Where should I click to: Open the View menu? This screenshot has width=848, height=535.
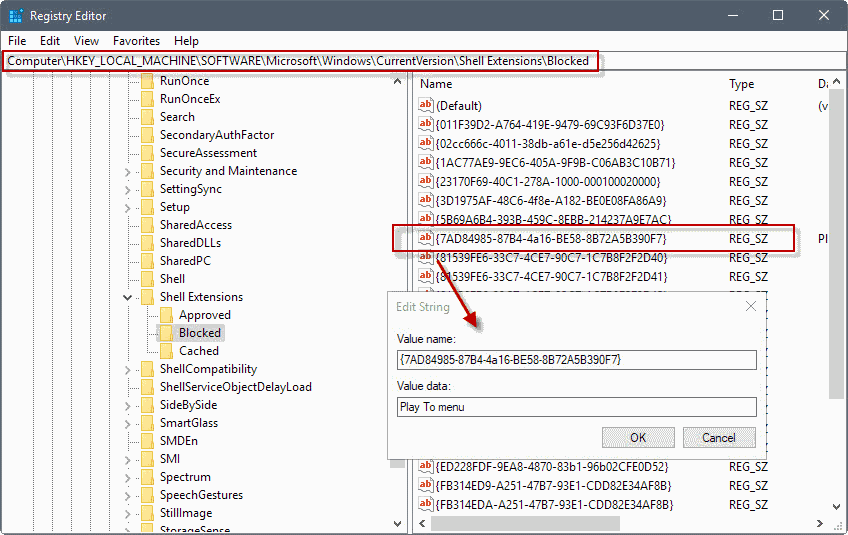tap(86, 41)
